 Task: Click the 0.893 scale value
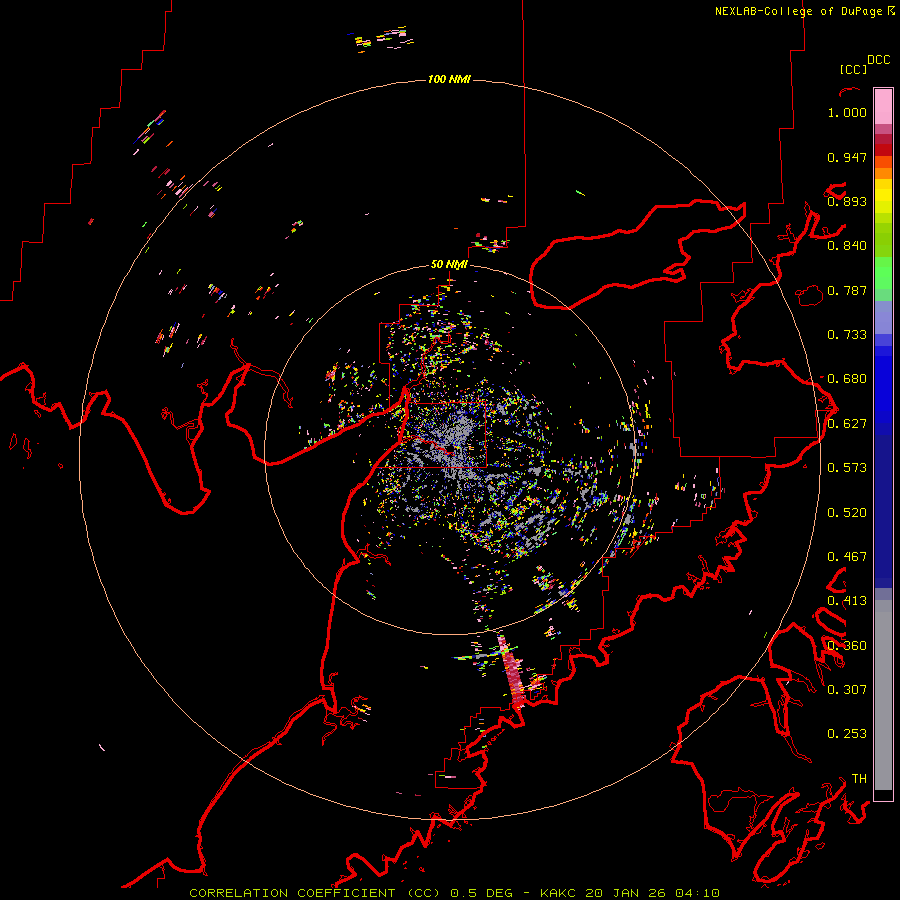(x=847, y=201)
